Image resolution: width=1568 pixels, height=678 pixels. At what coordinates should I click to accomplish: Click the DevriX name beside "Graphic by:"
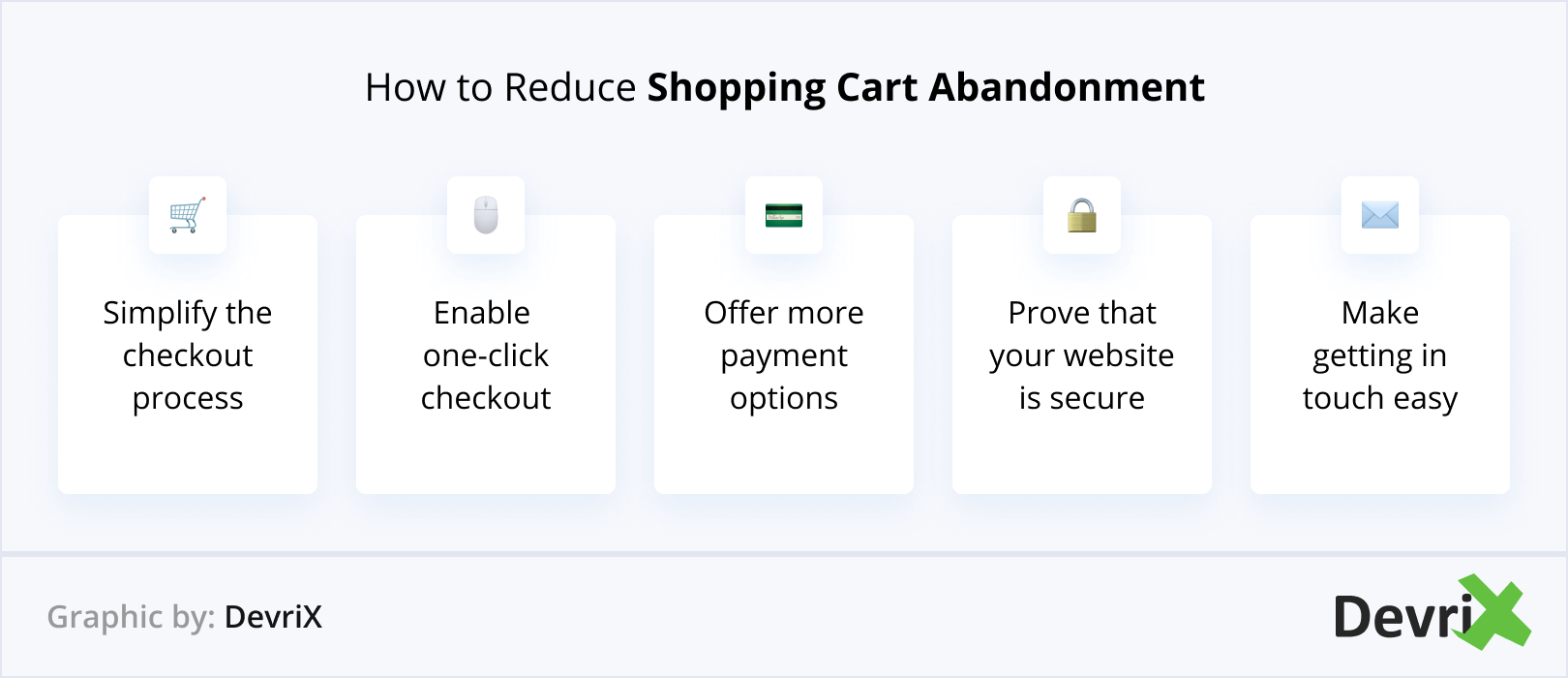pyautogui.click(x=273, y=617)
